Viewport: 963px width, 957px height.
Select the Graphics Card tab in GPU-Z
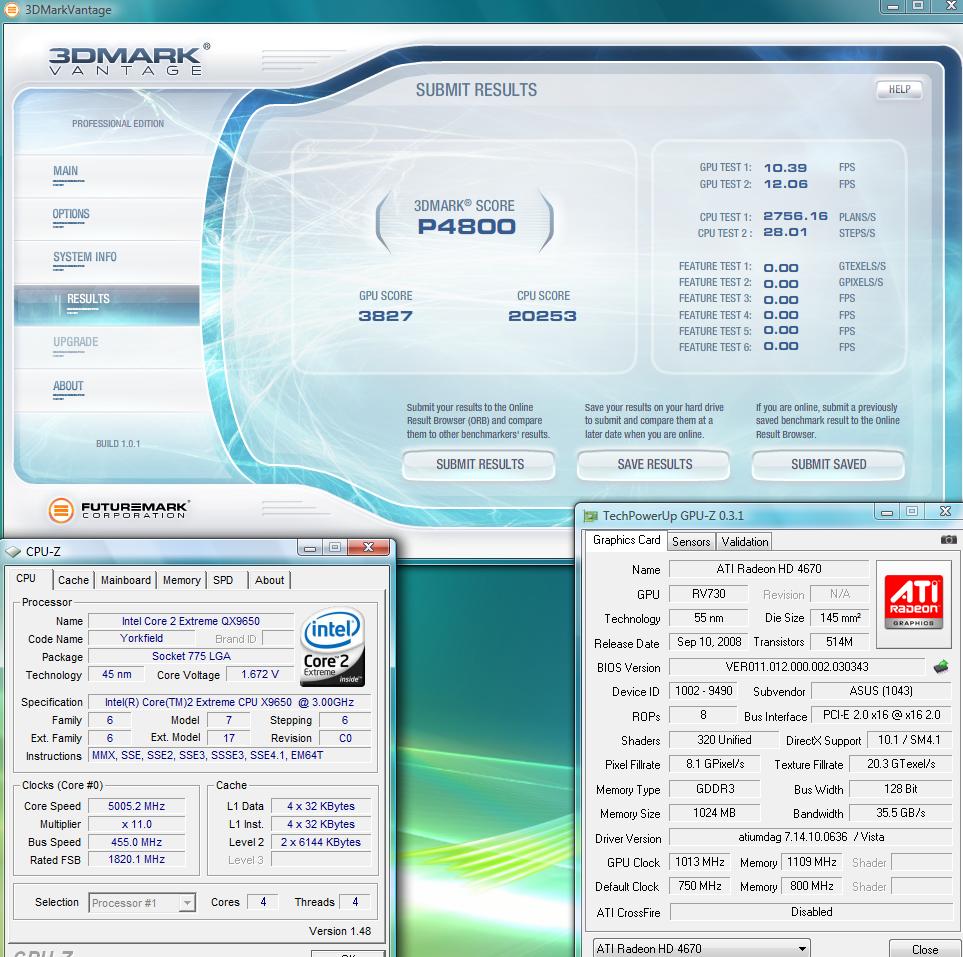click(x=626, y=540)
